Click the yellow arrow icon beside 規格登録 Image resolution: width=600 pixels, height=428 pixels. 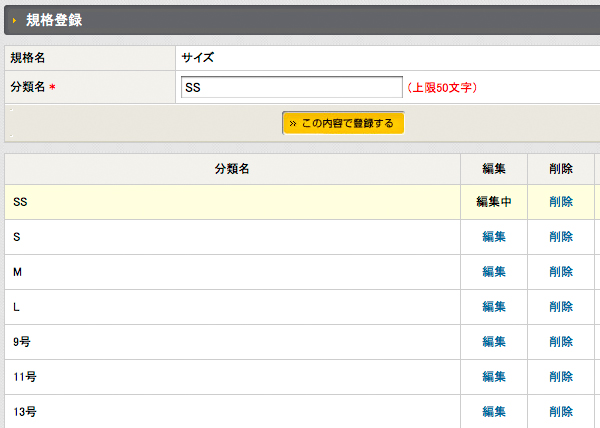click(14, 20)
